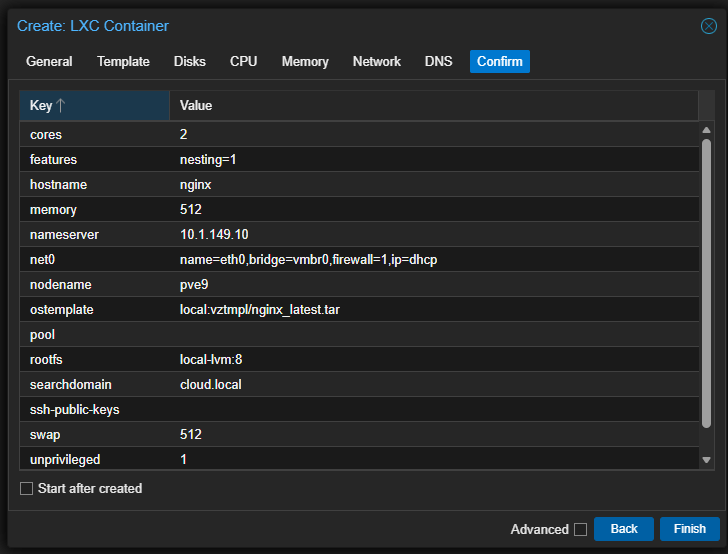Image resolution: width=728 pixels, height=554 pixels.
Task: Open the Template tab
Action: click(x=123, y=61)
